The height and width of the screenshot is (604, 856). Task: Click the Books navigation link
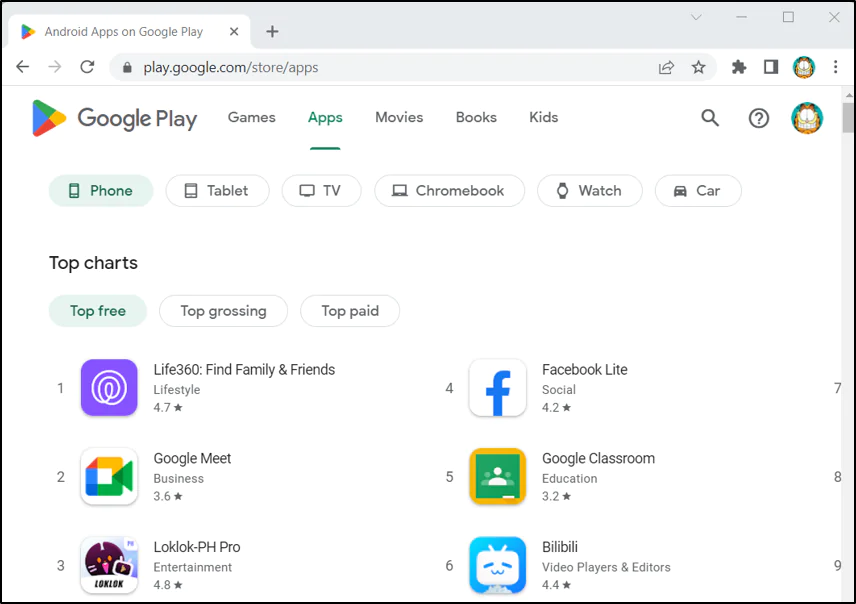coord(476,117)
